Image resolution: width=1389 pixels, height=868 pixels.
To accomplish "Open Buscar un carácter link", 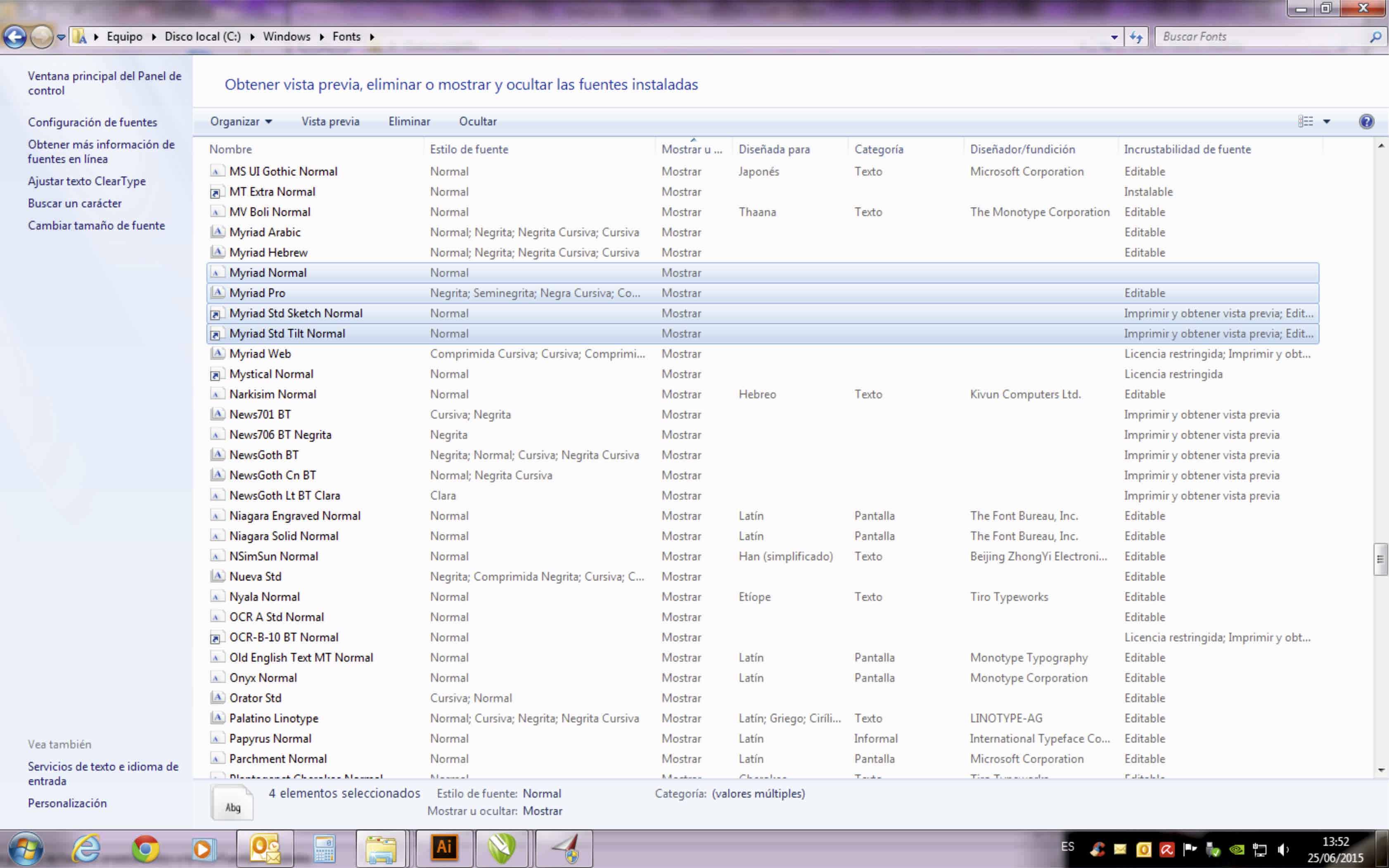I will 75,203.
